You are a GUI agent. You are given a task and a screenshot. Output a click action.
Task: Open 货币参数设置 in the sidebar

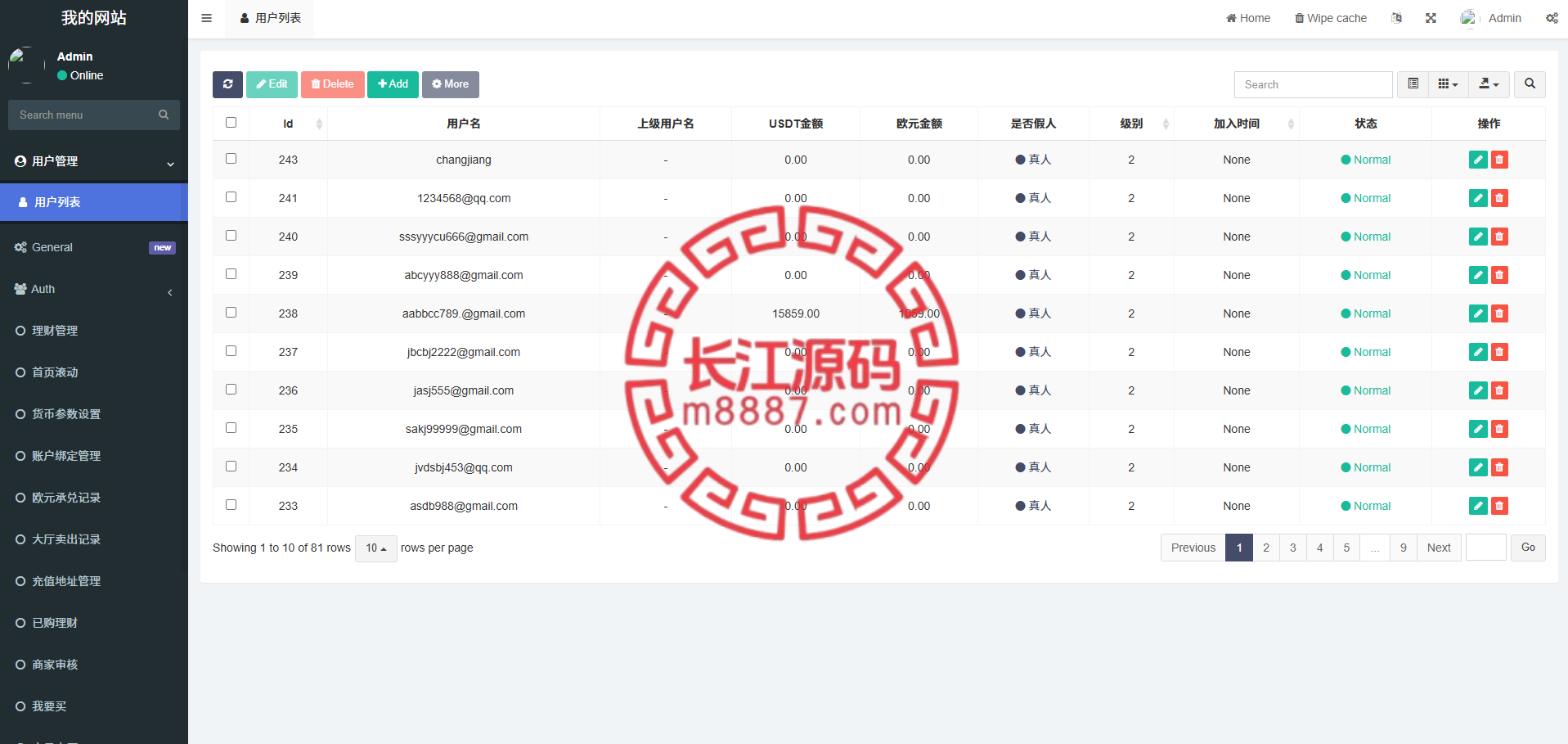(x=94, y=414)
